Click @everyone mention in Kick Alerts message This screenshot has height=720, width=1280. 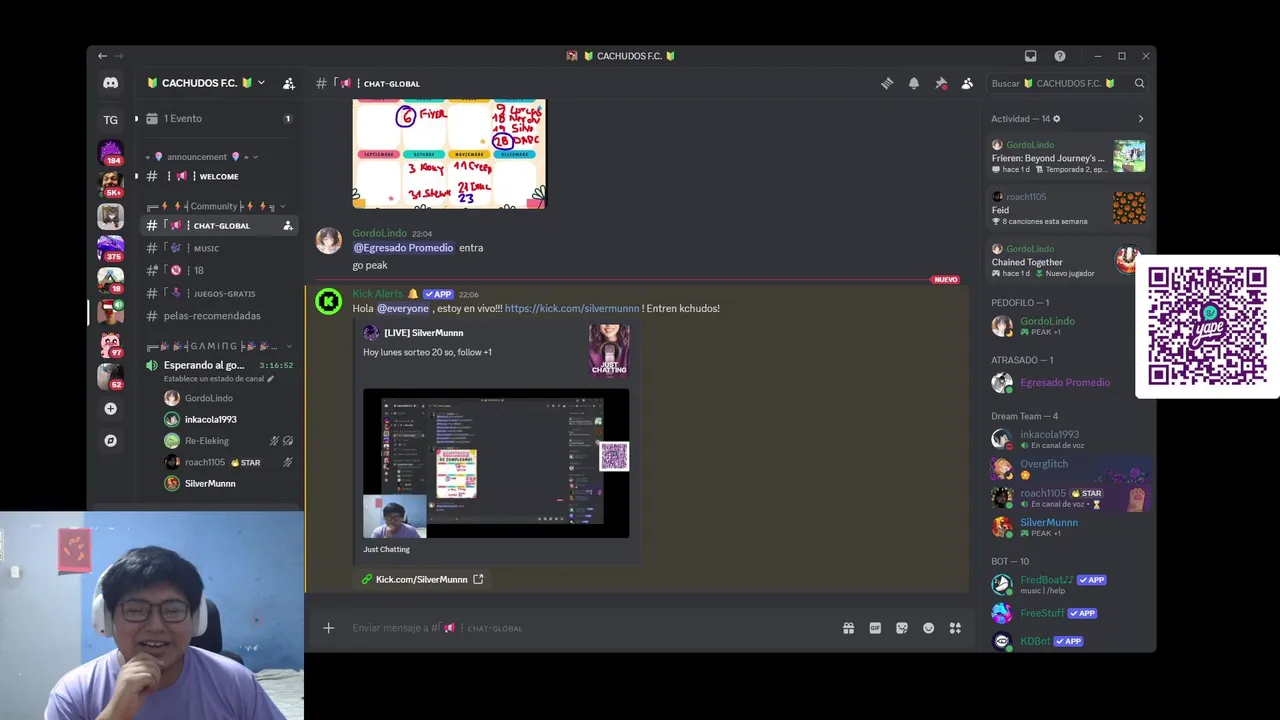(403, 309)
